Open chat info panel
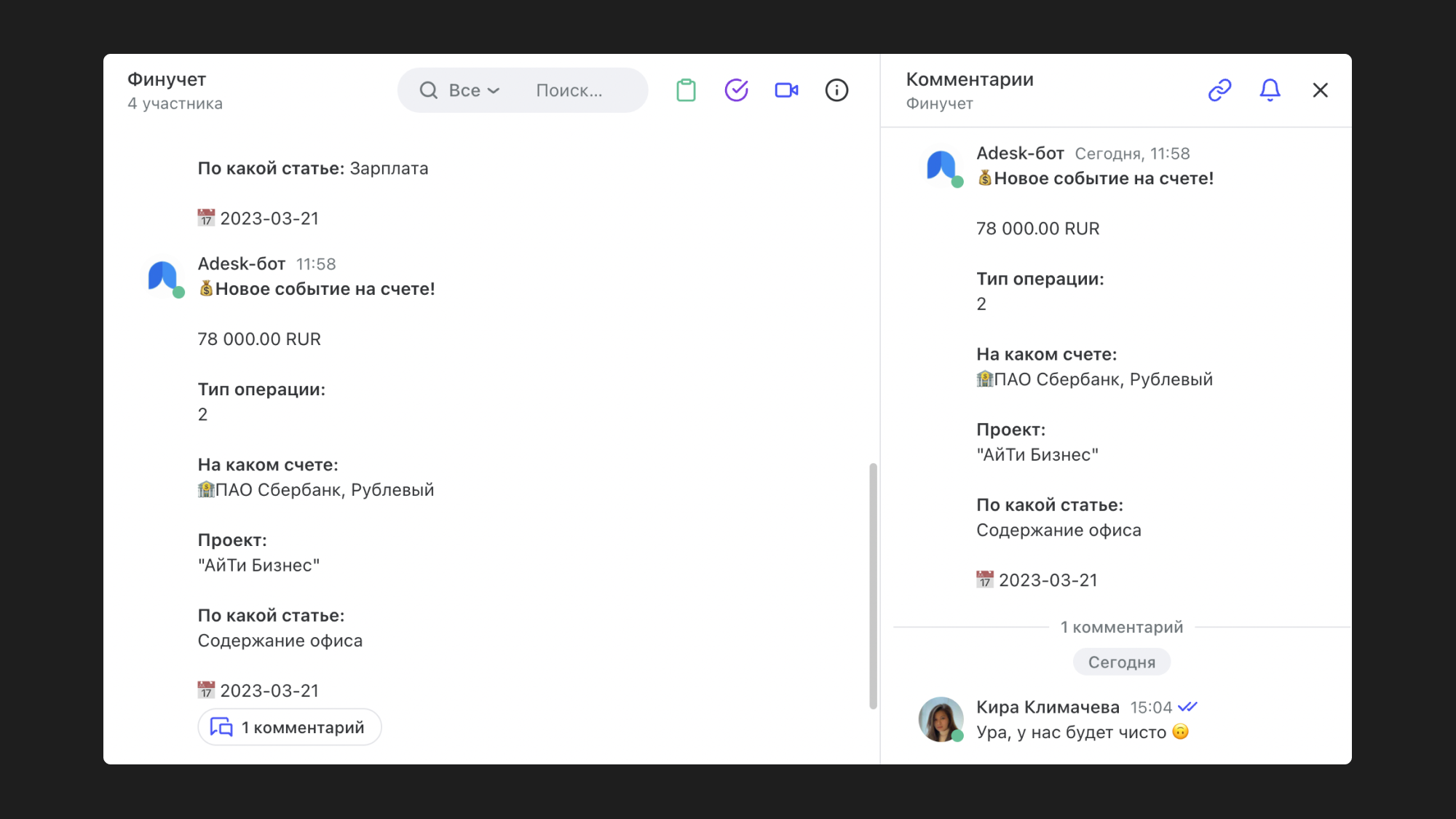 836,90
